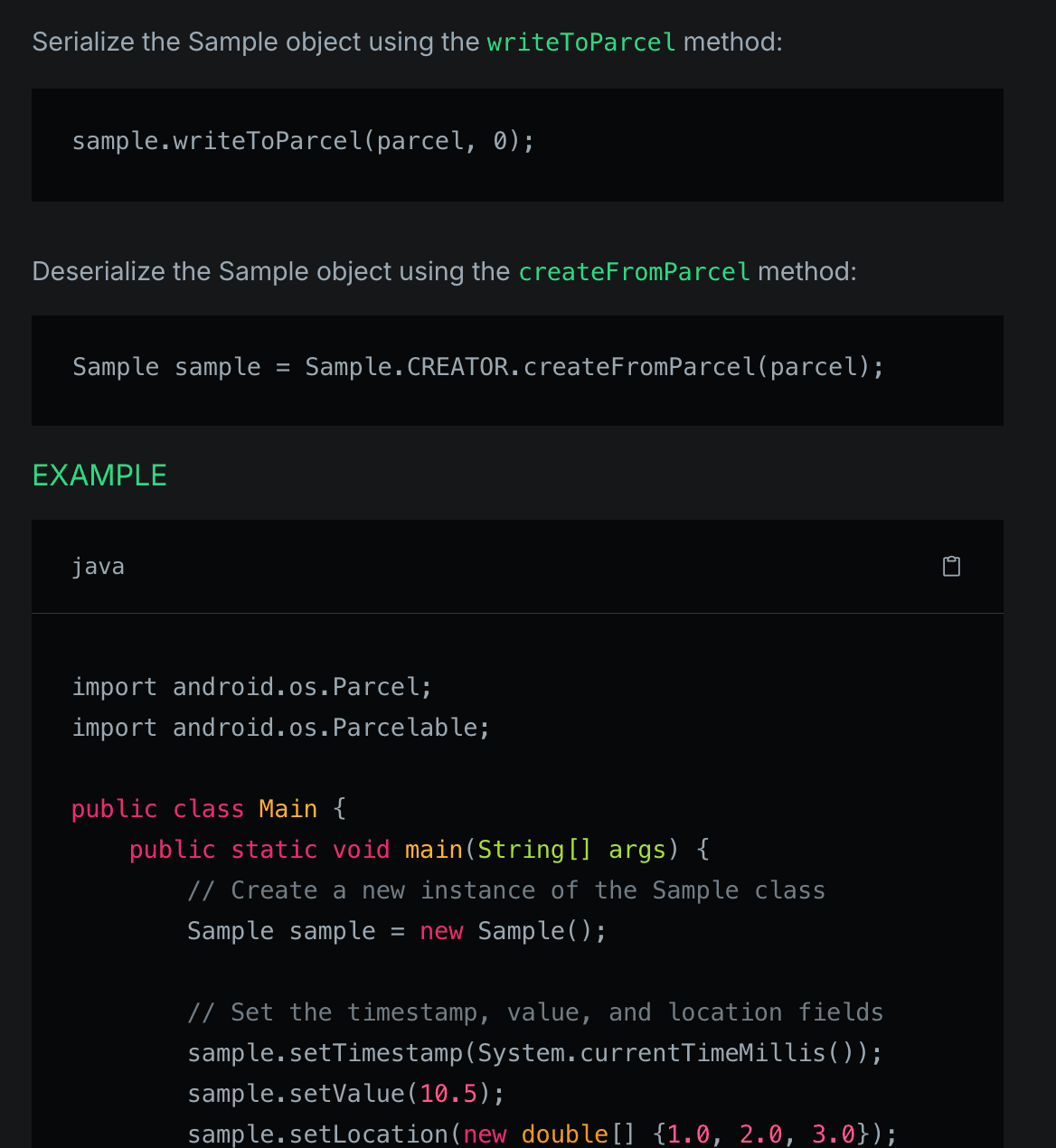1056x1148 pixels.
Task: Click the comment about timestamp, value, location fields
Action: point(535,1012)
